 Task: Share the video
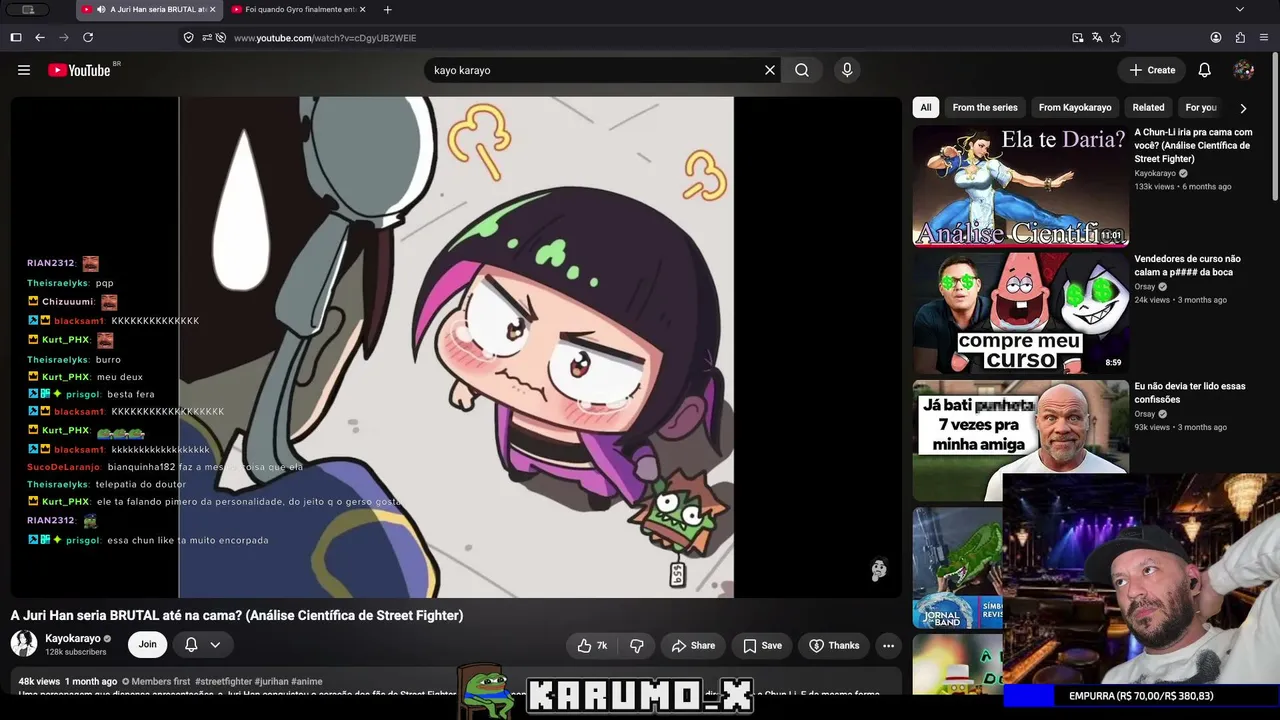pos(693,646)
